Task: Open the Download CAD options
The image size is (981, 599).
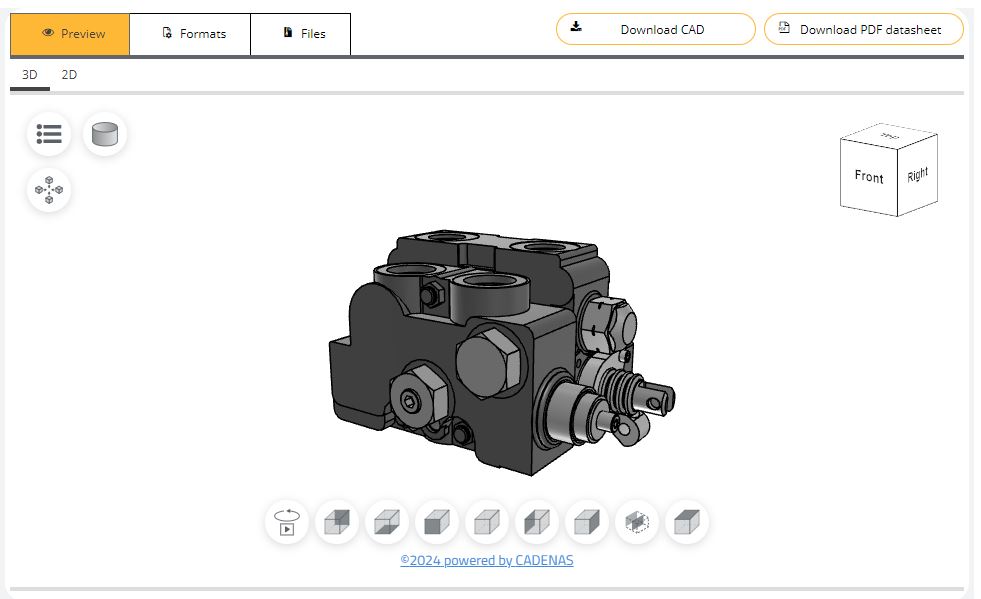Action: pos(655,29)
